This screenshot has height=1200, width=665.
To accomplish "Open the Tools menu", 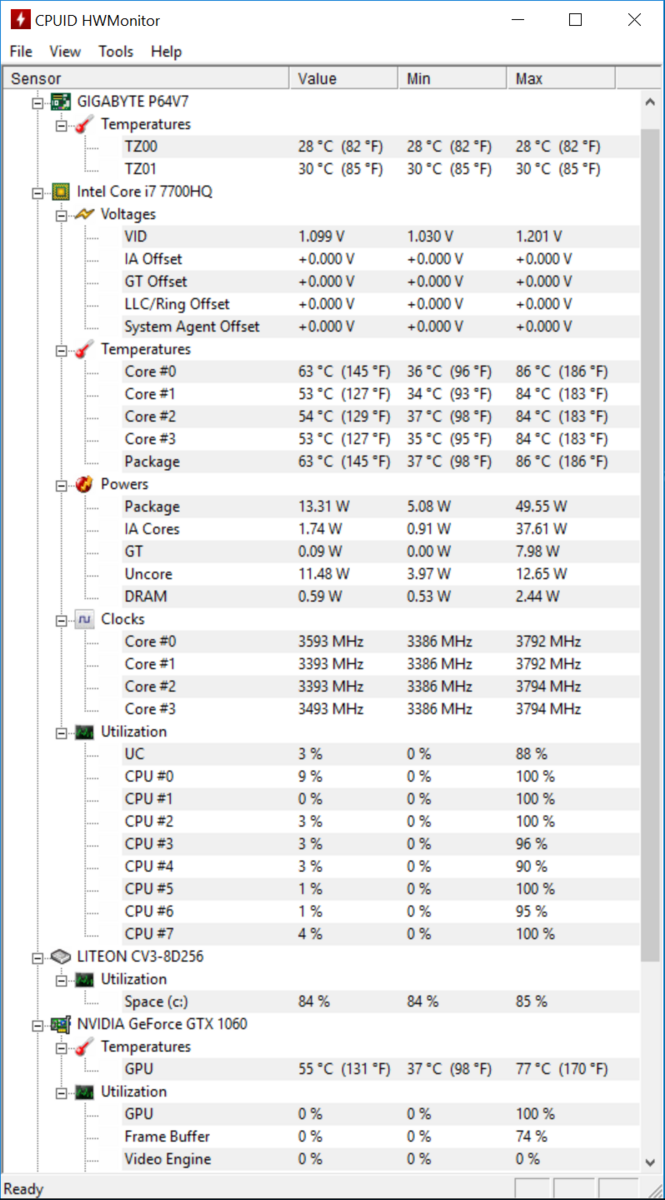I will pos(116,51).
